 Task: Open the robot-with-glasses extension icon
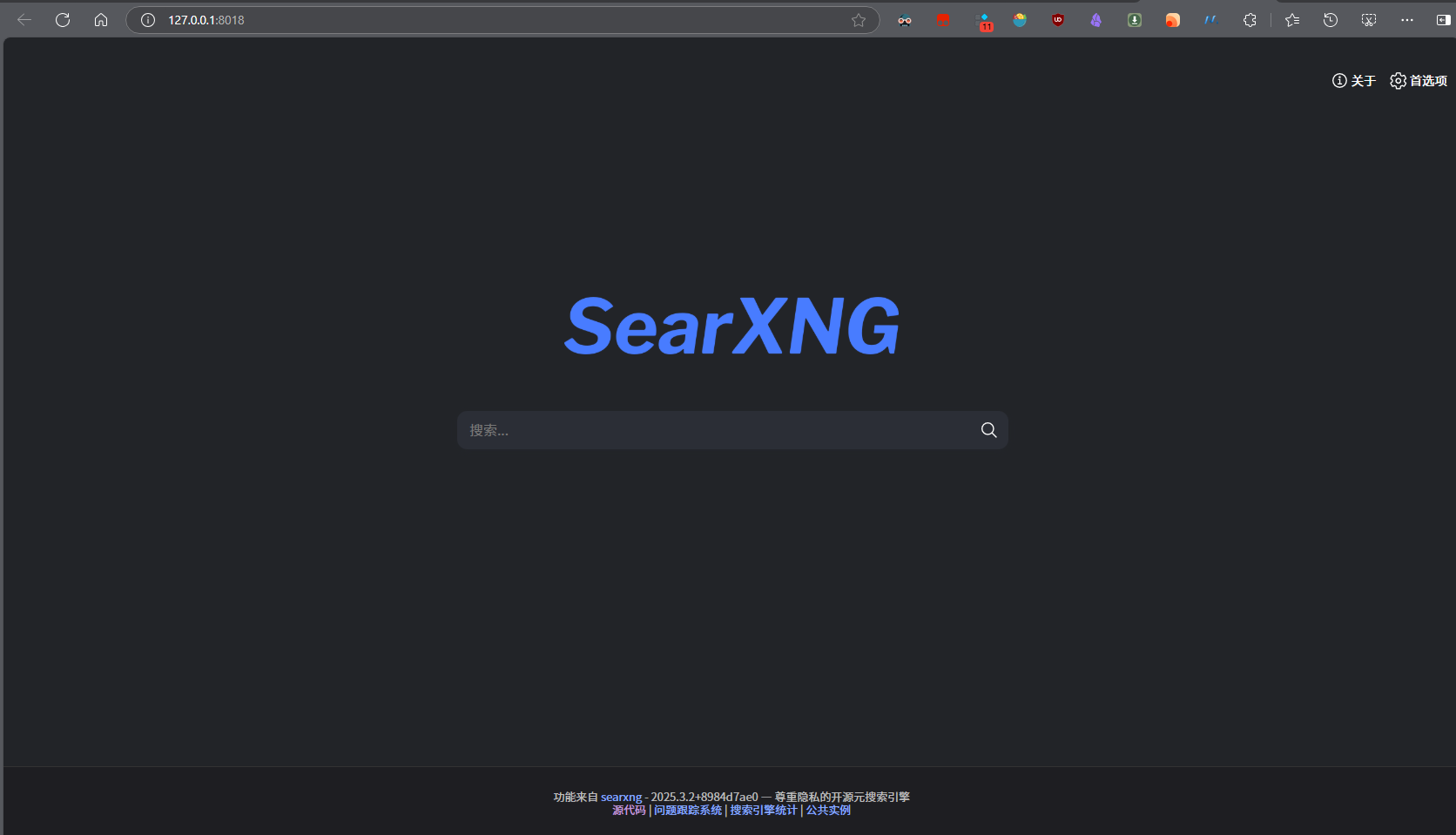pyautogui.click(x=905, y=20)
